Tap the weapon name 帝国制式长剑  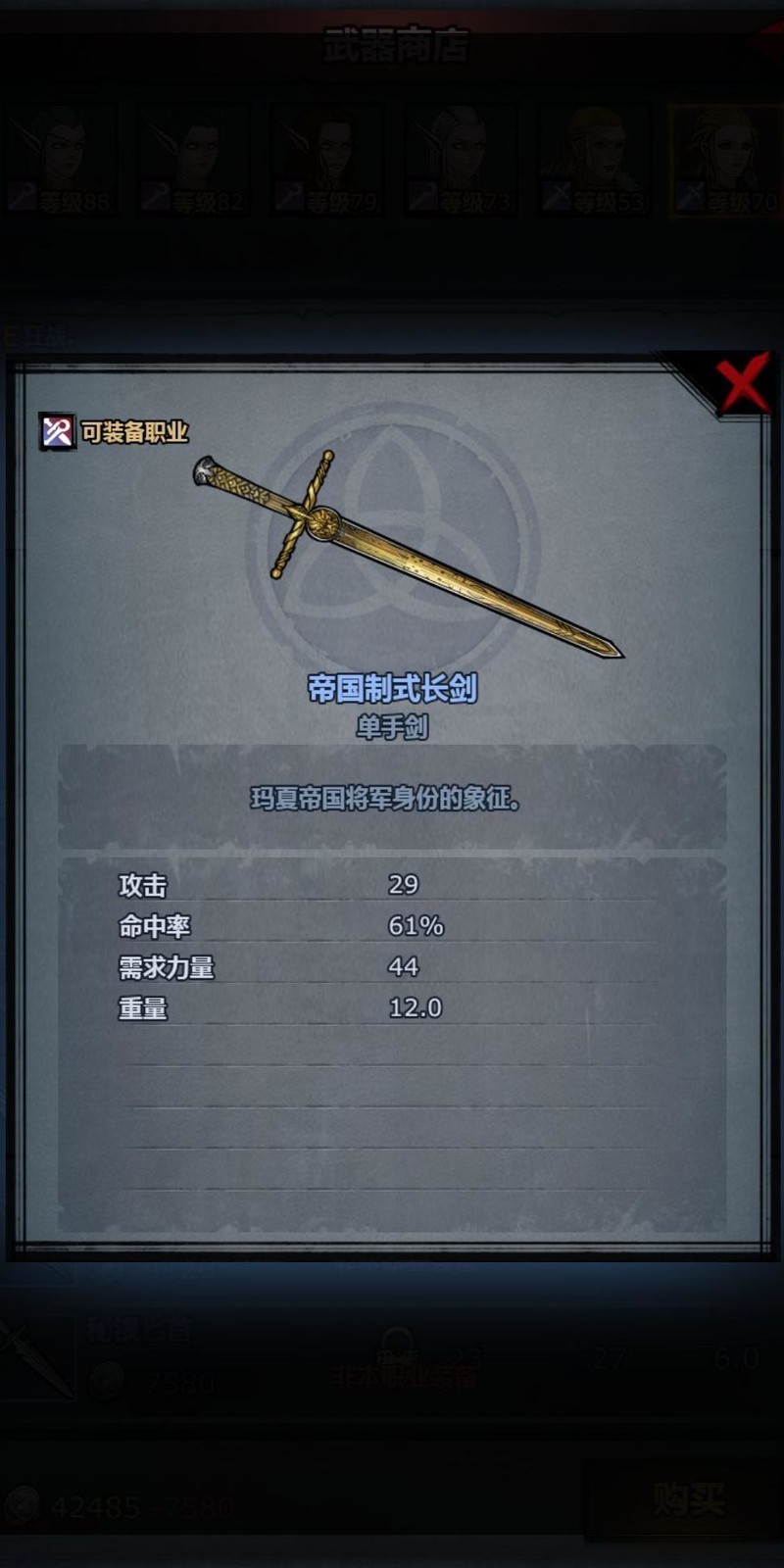(392, 689)
